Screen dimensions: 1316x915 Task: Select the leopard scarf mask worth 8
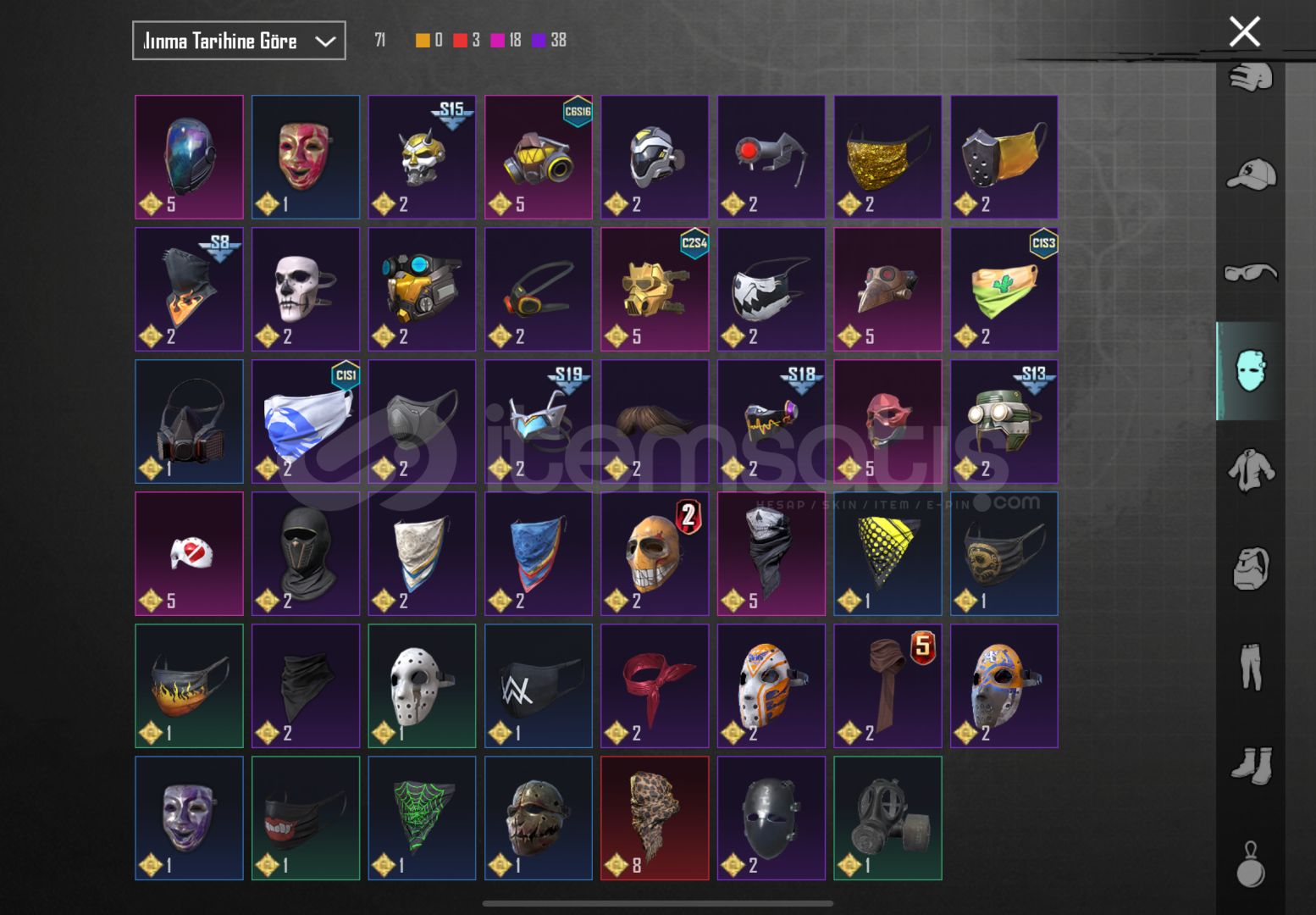click(x=655, y=818)
